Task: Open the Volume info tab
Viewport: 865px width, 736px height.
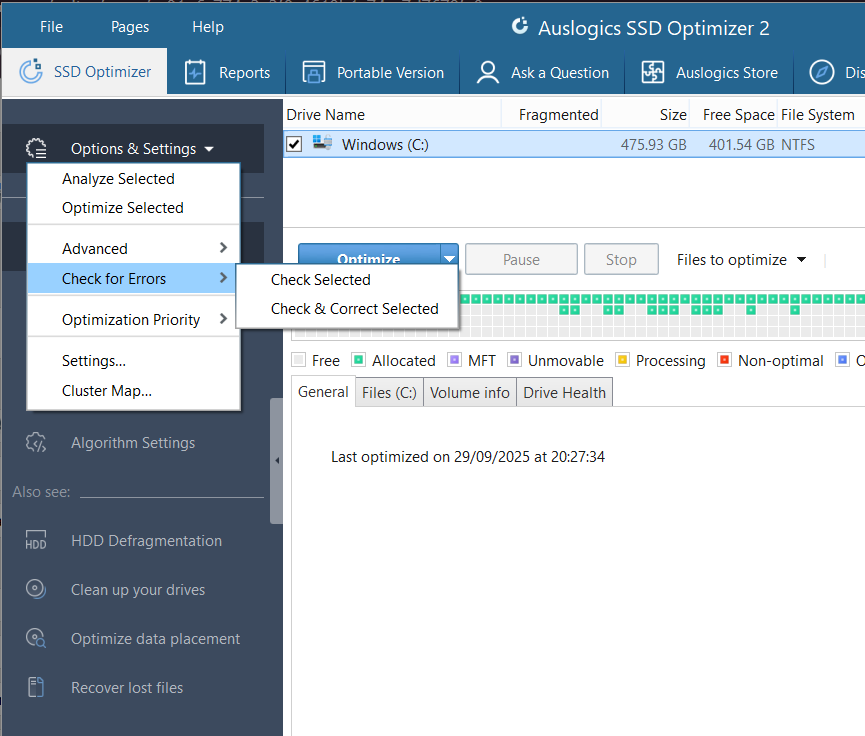Action: (x=469, y=393)
